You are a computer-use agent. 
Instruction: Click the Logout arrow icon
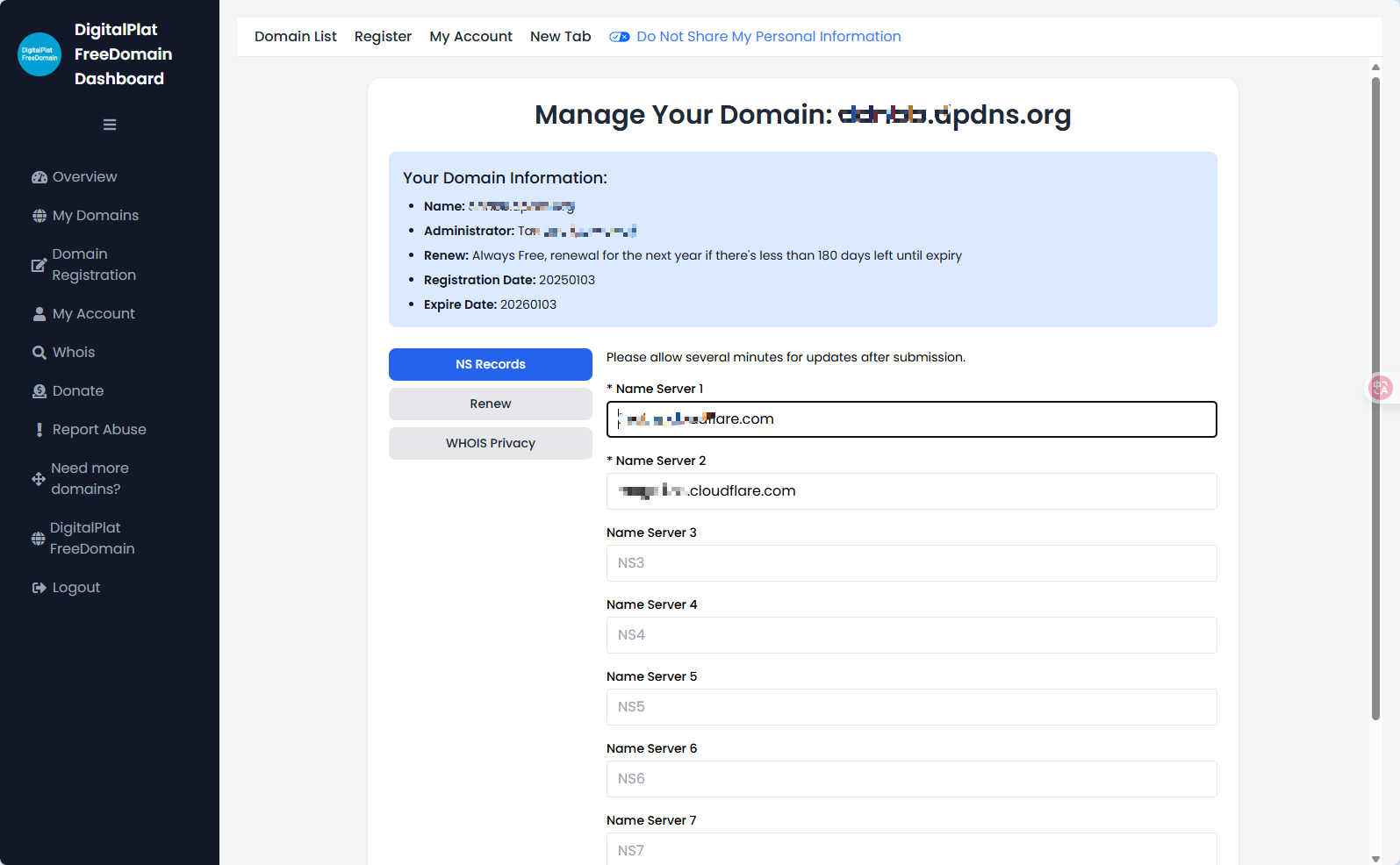click(39, 588)
